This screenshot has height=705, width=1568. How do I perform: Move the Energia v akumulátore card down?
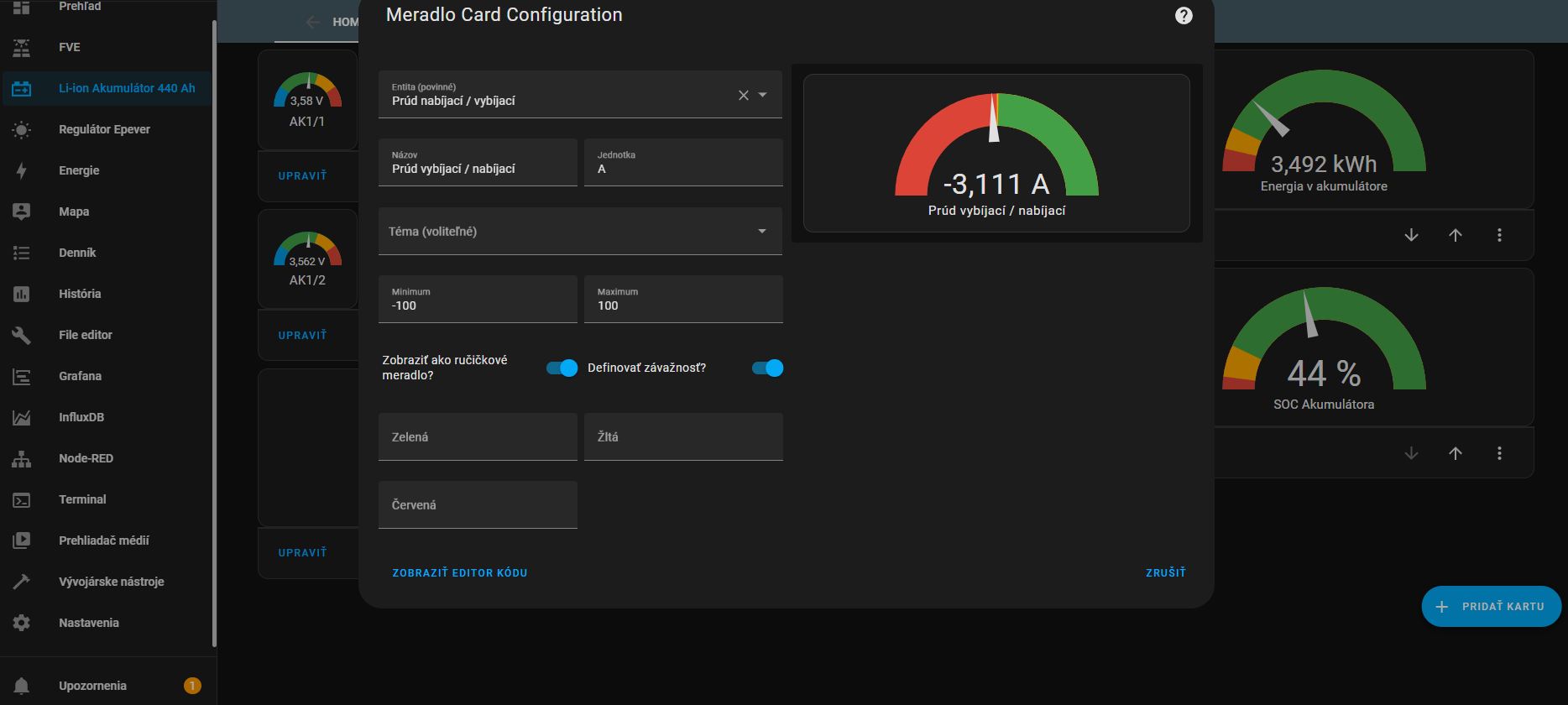pos(1412,235)
